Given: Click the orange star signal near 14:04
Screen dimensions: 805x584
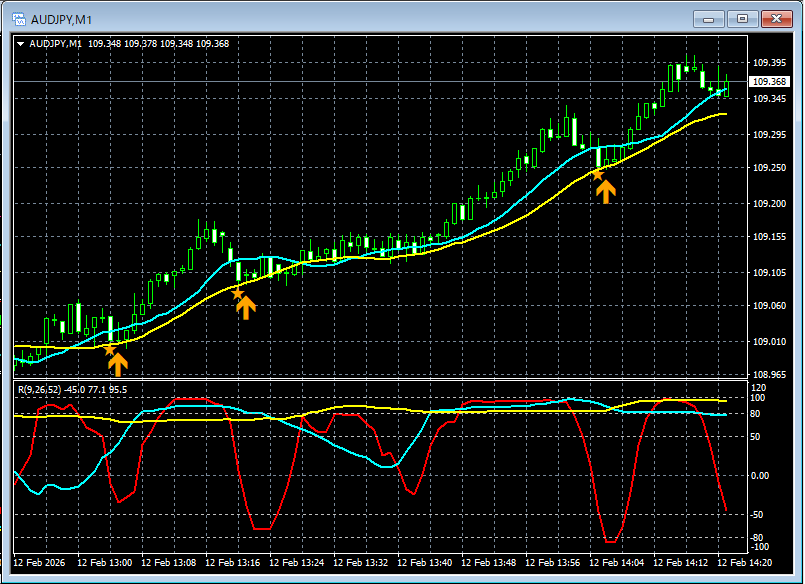Looking at the screenshot, I should click(598, 175).
